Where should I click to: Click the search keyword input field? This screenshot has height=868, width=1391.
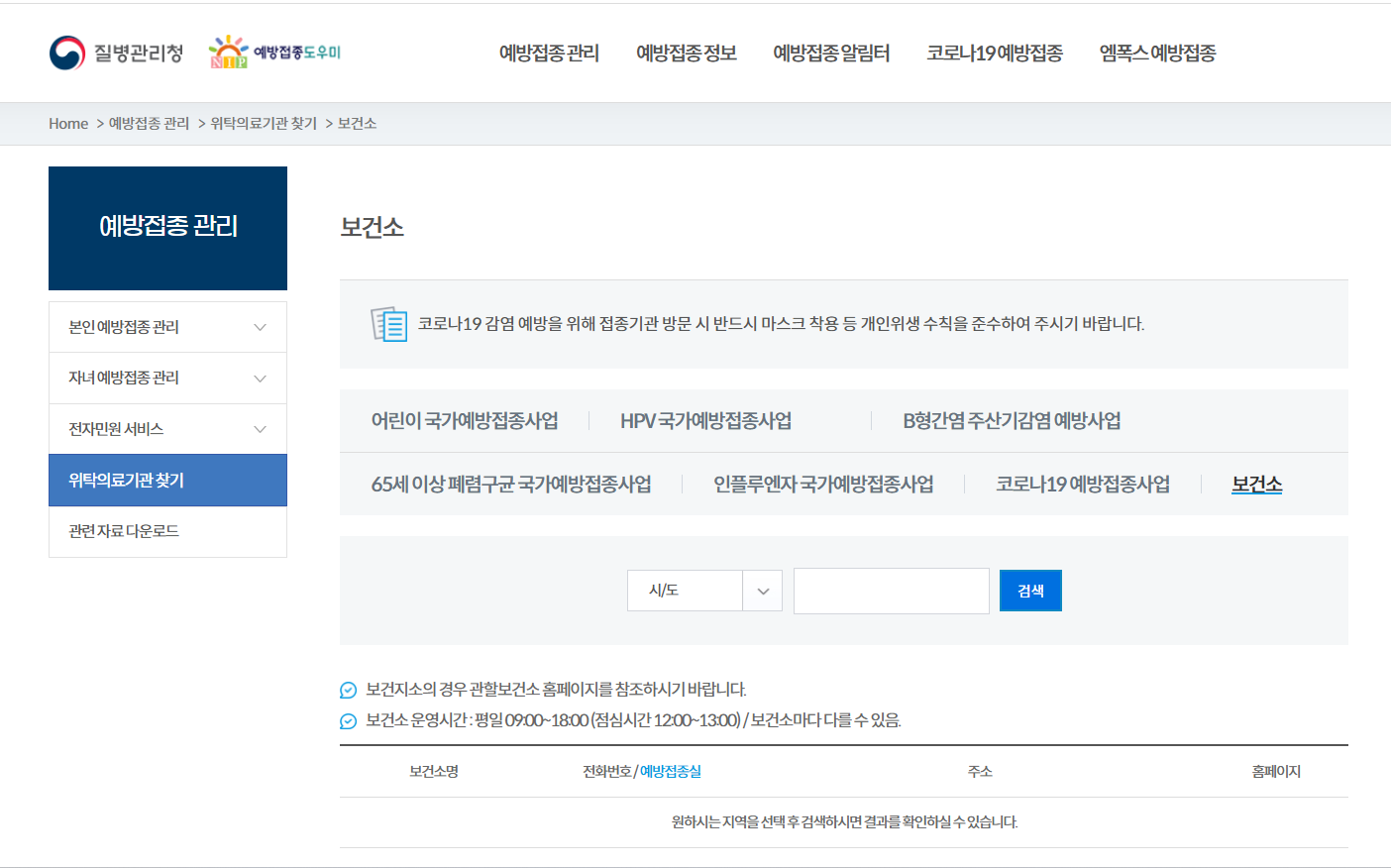pos(892,591)
